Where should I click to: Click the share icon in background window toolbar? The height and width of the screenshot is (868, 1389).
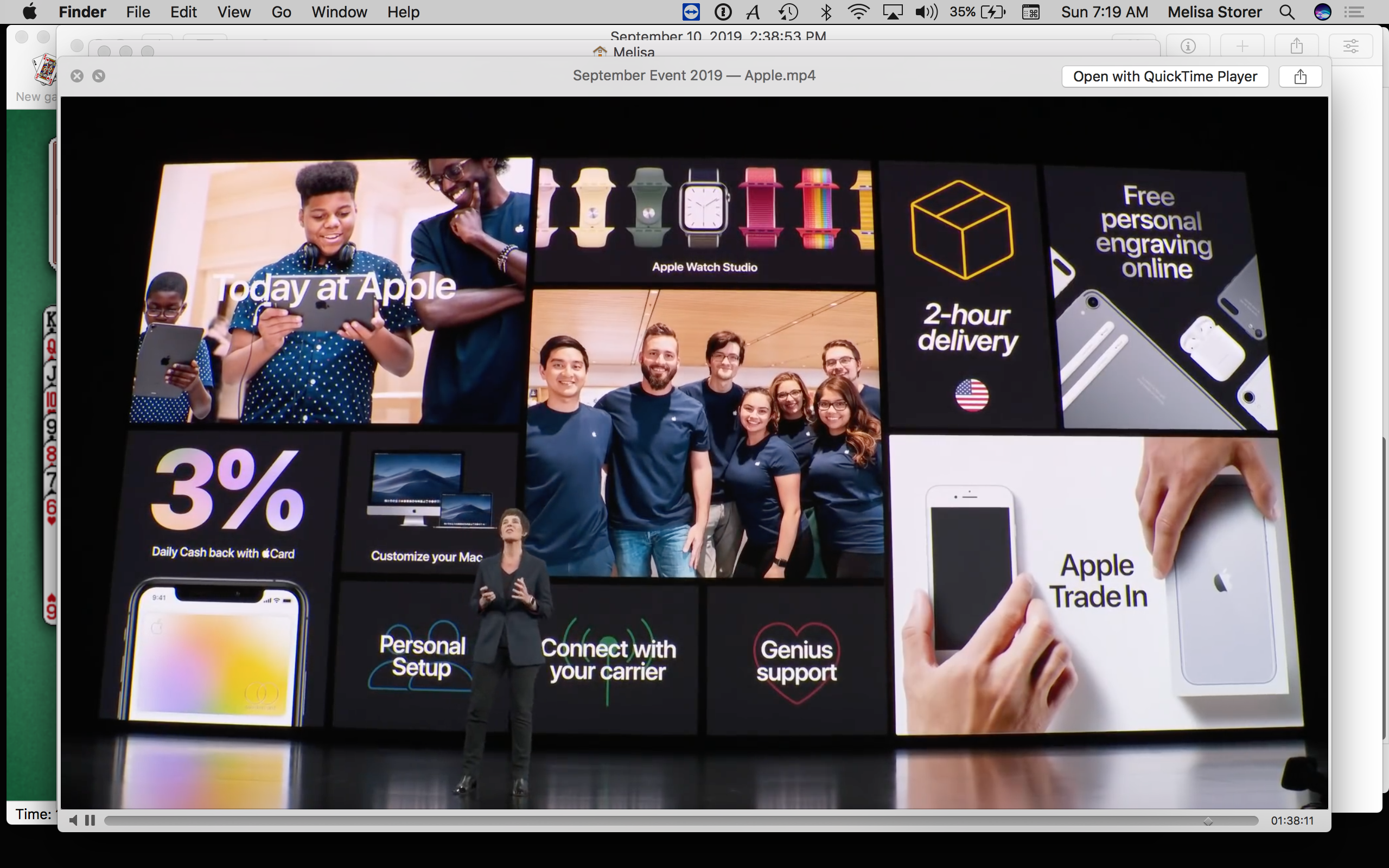point(1297,46)
